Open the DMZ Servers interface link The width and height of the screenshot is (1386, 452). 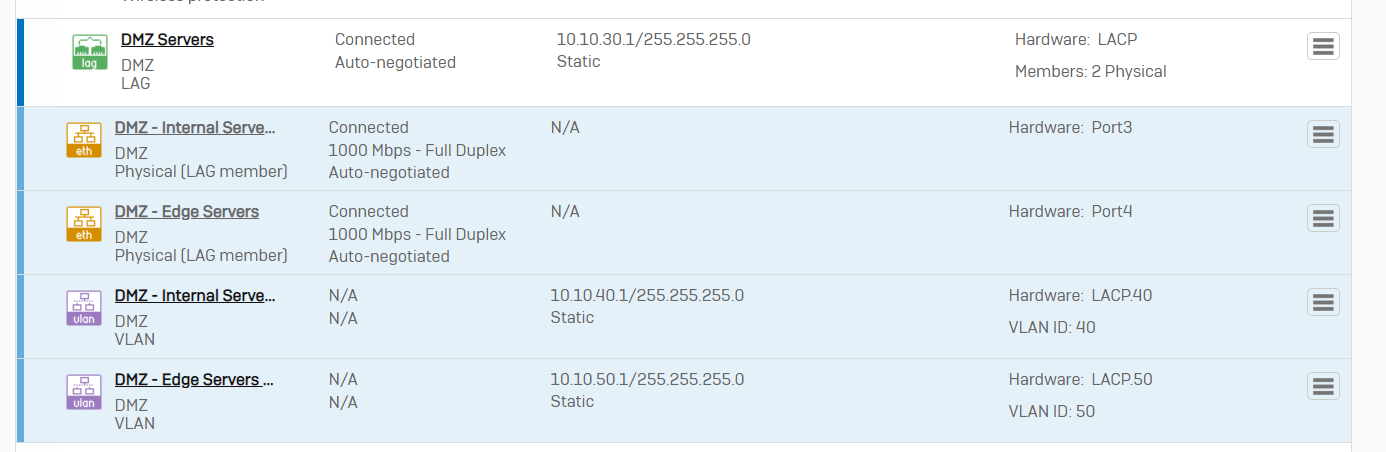tap(167, 40)
